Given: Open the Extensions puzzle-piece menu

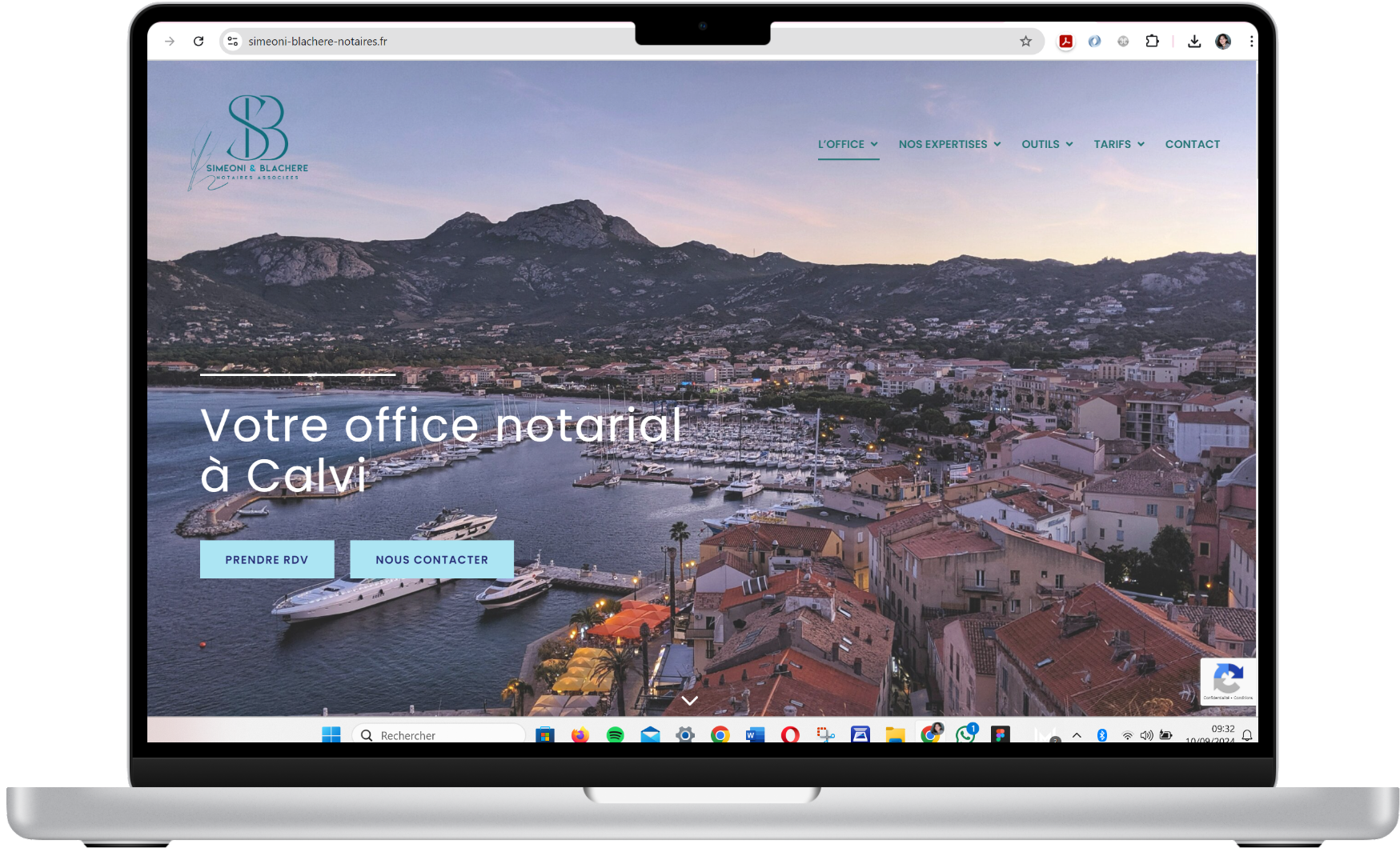Looking at the screenshot, I should [1152, 42].
